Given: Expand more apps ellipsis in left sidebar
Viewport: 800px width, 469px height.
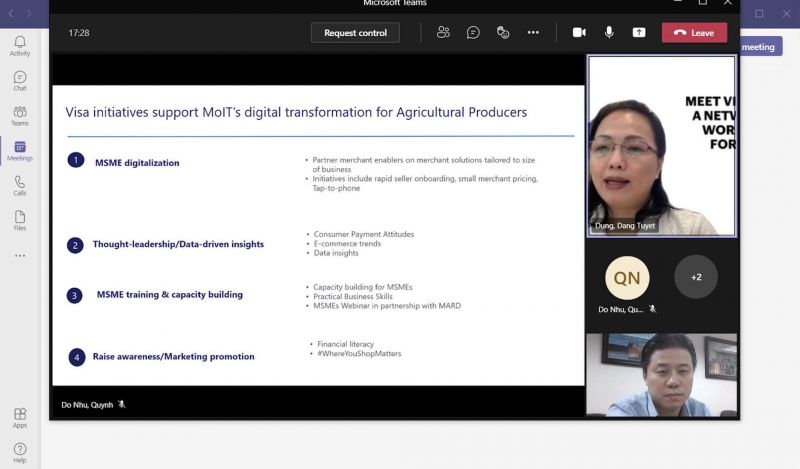Looking at the screenshot, I should 20,256.
